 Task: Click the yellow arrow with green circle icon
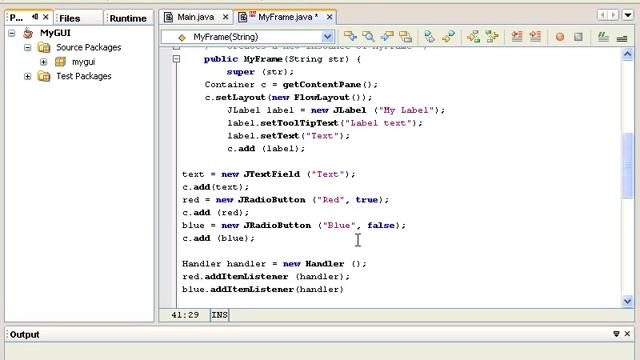448,37
